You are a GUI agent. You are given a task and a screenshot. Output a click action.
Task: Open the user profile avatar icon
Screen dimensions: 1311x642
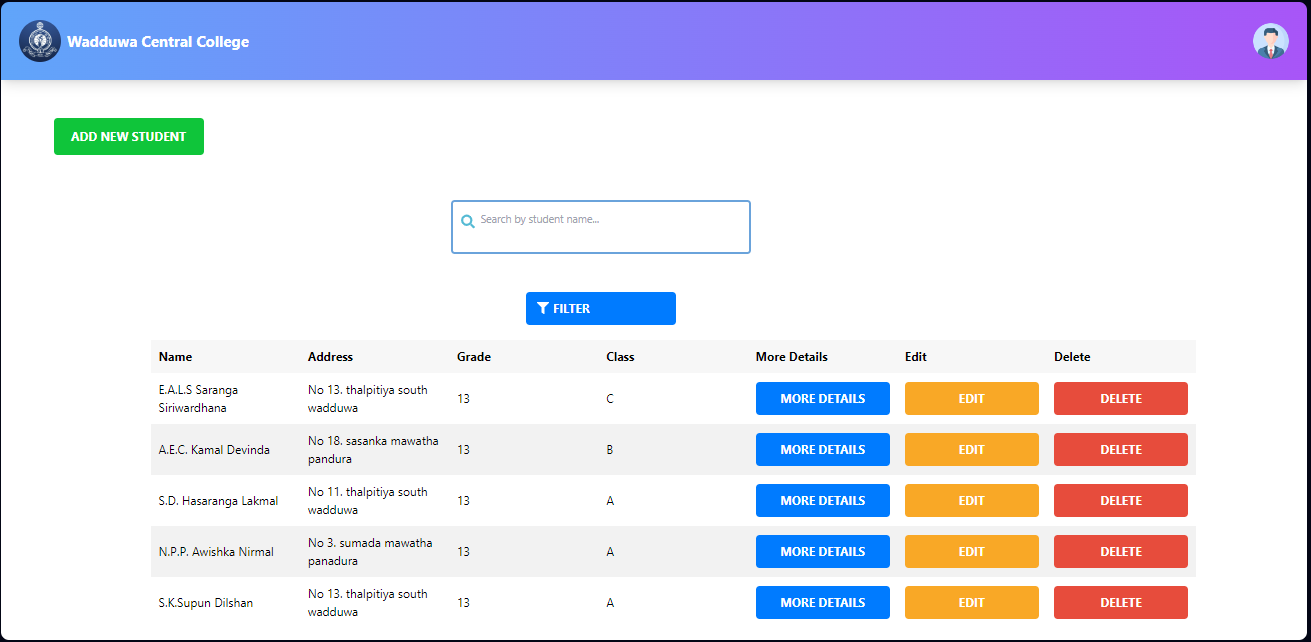coord(1270,41)
